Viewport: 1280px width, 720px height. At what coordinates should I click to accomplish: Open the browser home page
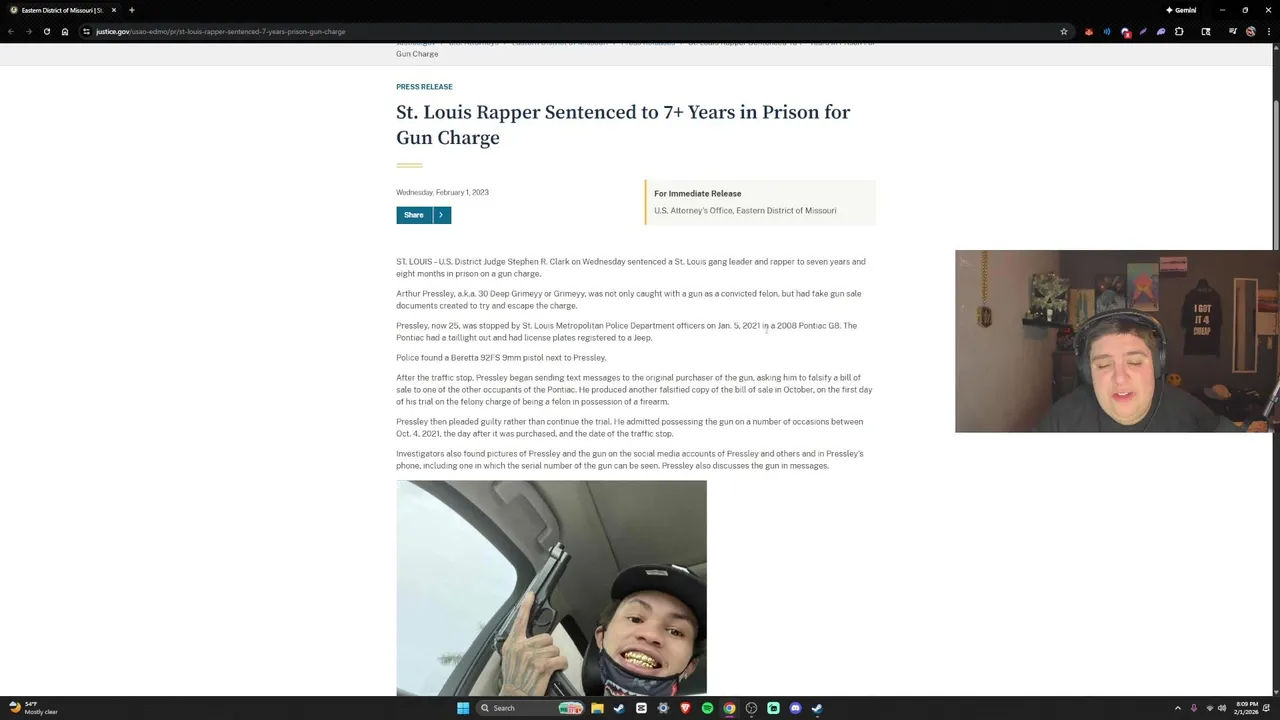point(65,31)
